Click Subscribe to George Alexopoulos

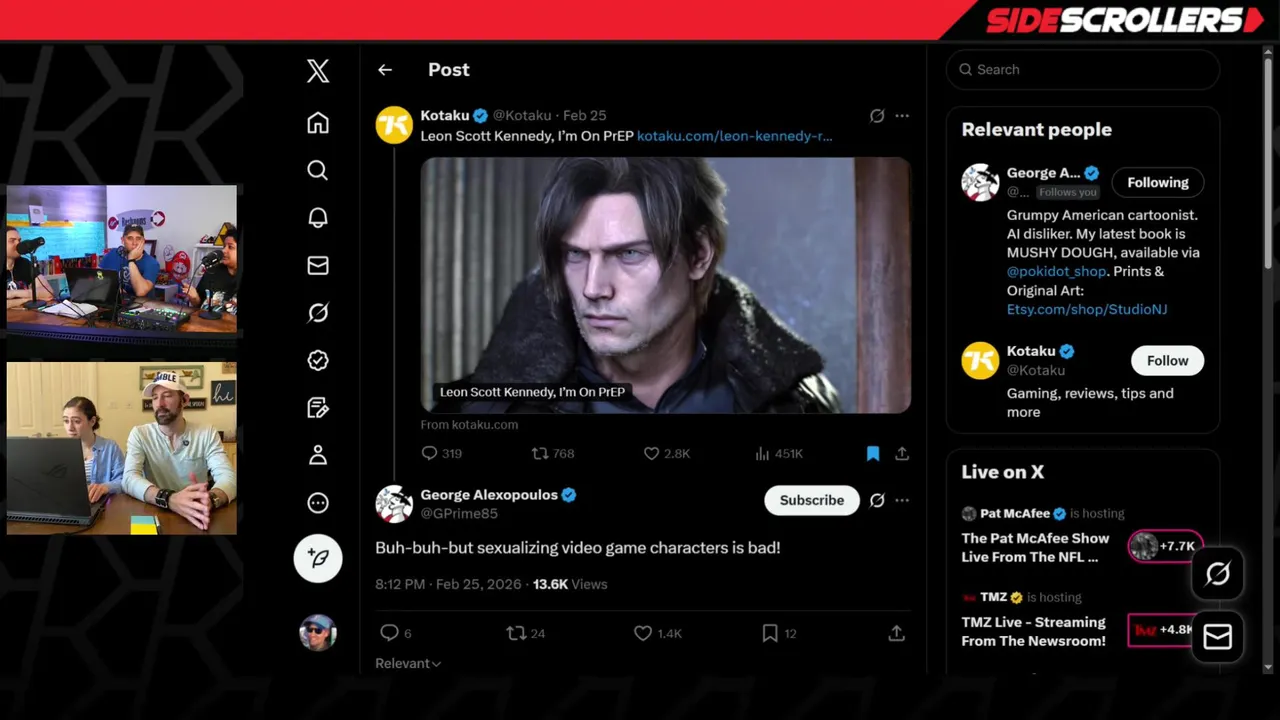[812, 500]
